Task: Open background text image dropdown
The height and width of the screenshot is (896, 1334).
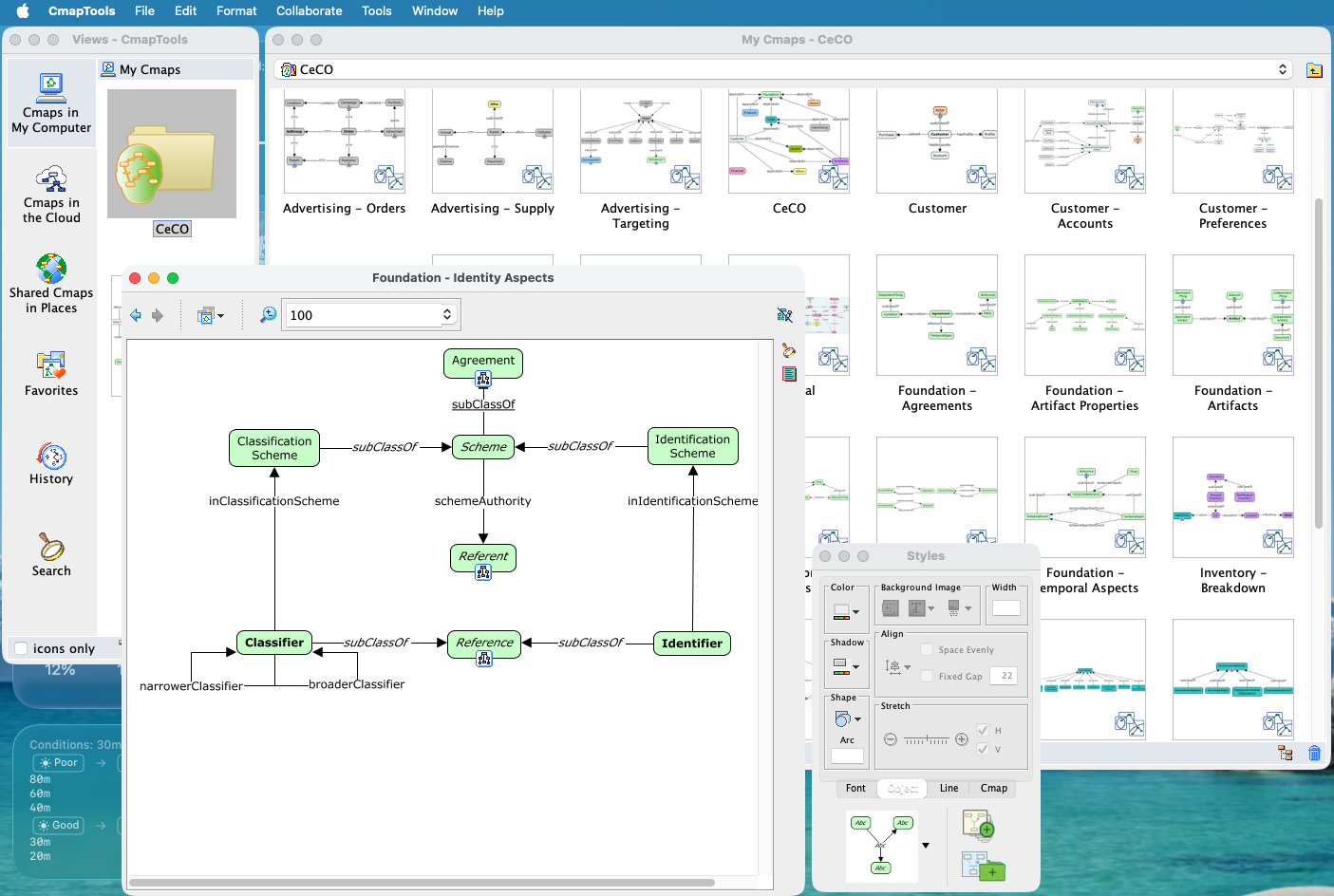Action: coord(922,608)
